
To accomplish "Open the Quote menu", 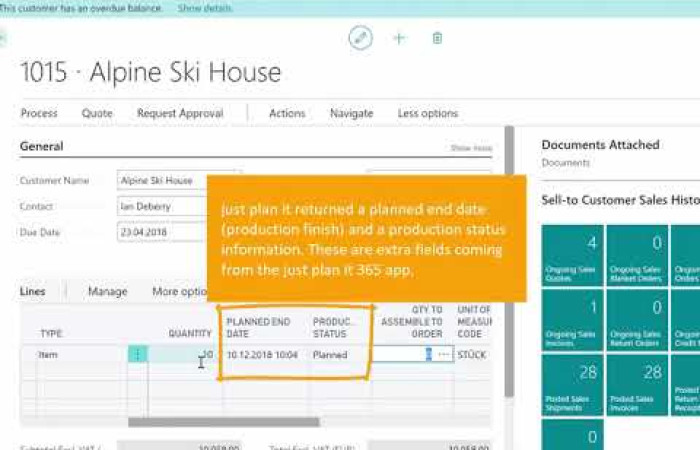I will click(x=97, y=113).
